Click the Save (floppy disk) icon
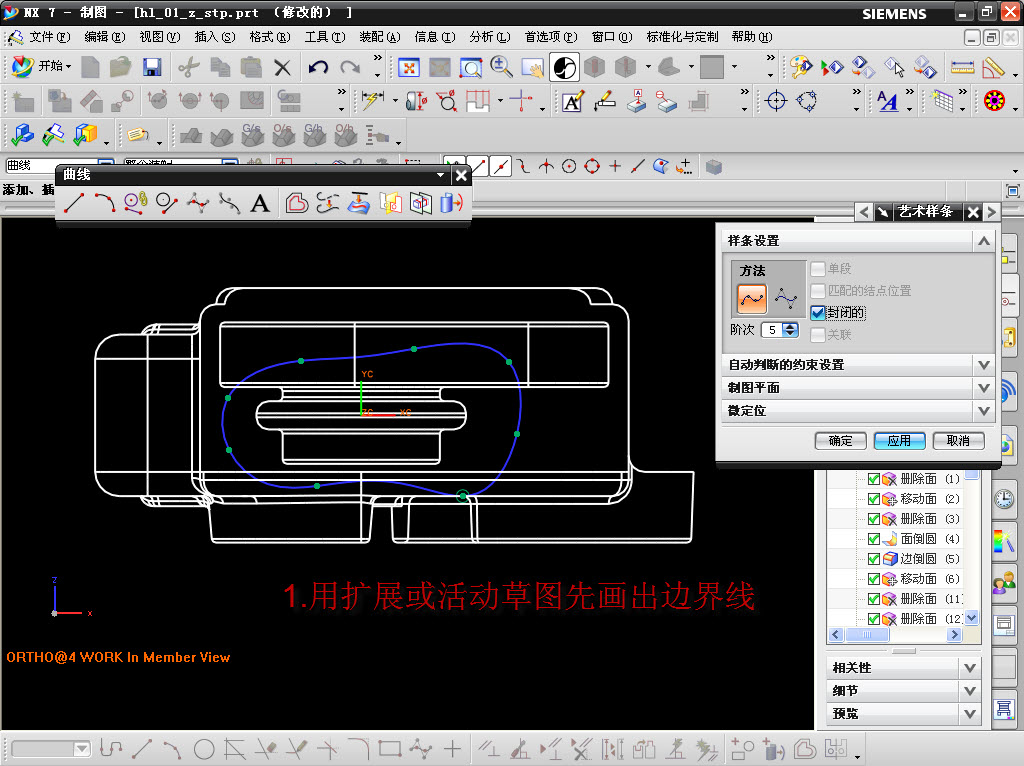This screenshot has height=766, width=1024. click(152, 67)
